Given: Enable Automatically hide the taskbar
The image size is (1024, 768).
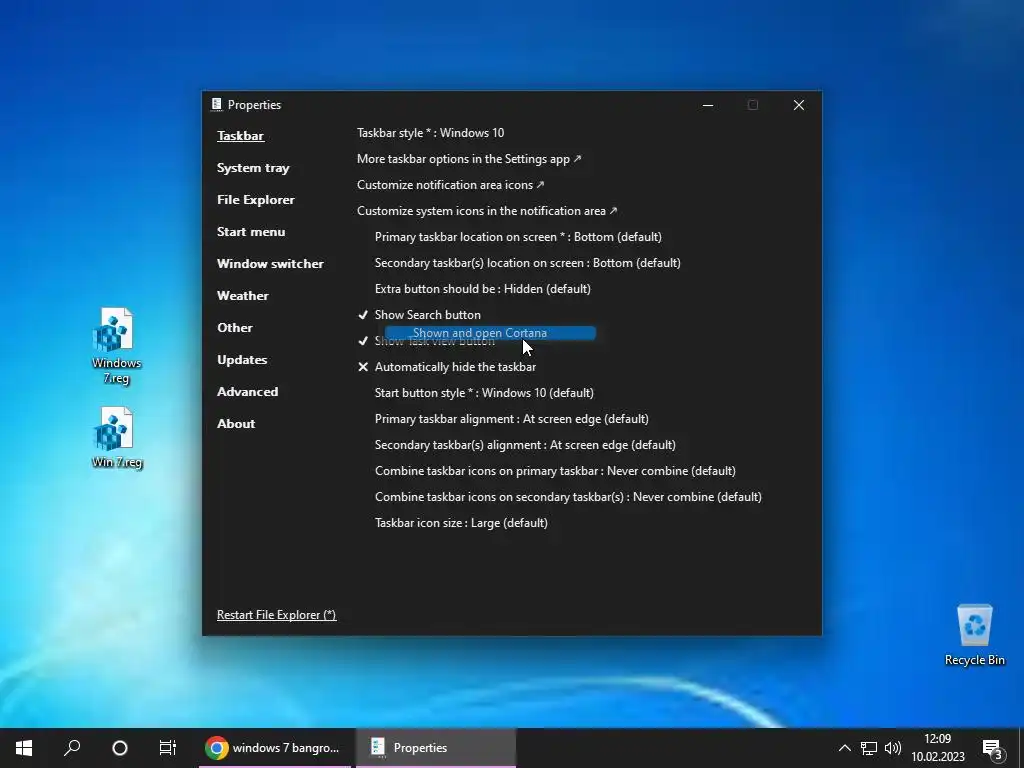Looking at the screenshot, I should click(x=446, y=367).
